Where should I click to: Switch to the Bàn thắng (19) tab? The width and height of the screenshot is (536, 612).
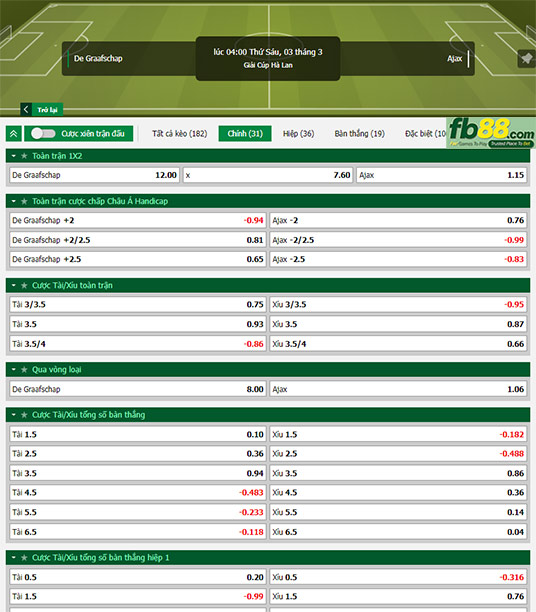click(x=360, y=134)
